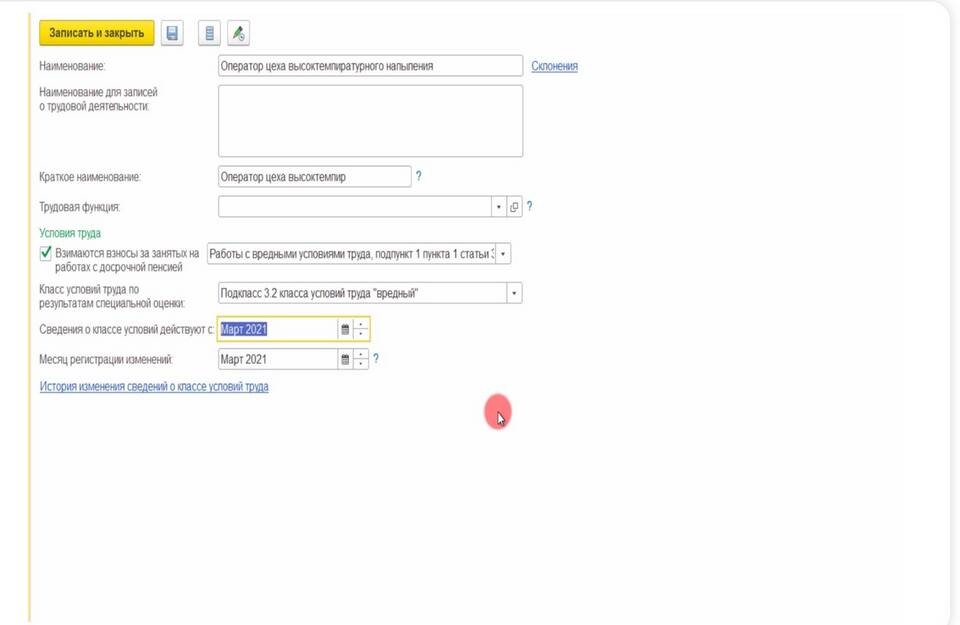Click month stepper on Сведения о классе field
The height and width of the screenshot is (625, 960).
click(x=361, y=329)
